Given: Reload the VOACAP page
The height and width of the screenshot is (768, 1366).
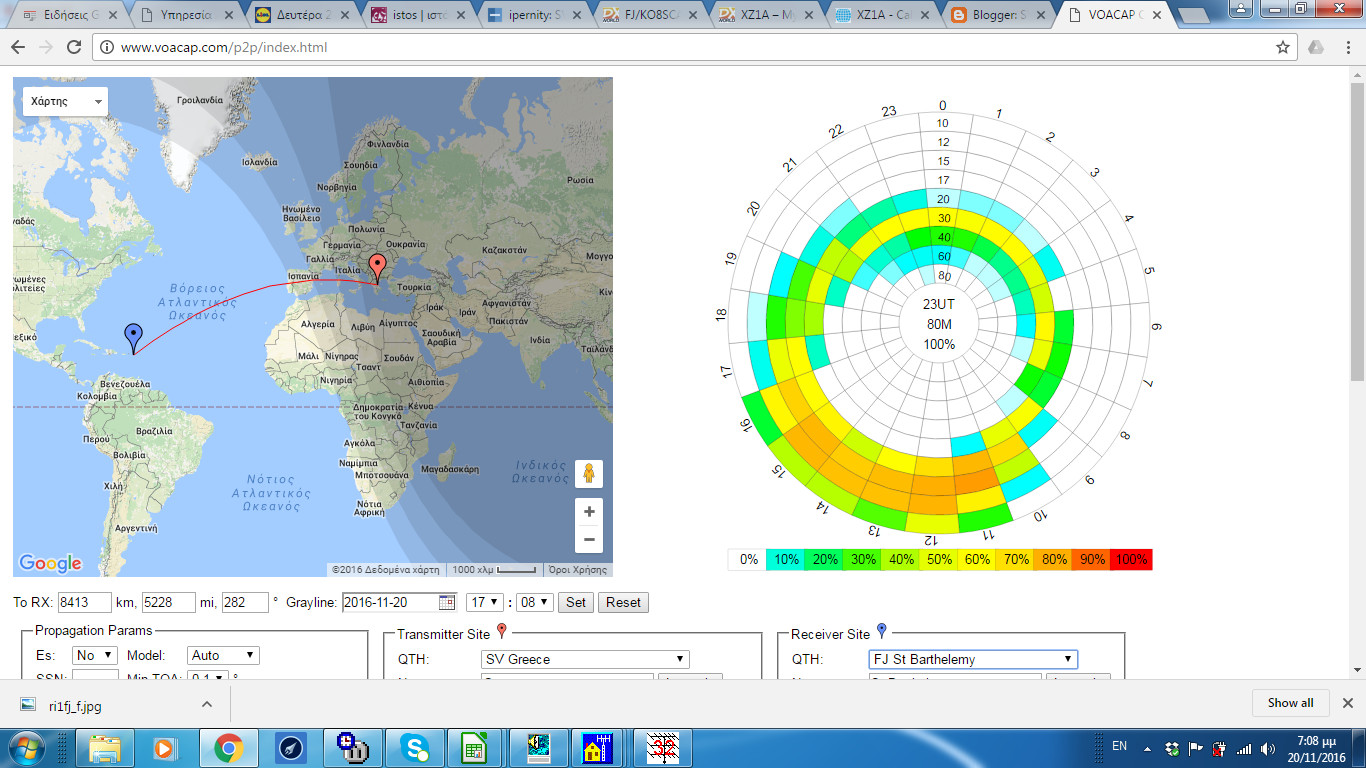Looking at the screenshot, I should click(74, 48).
